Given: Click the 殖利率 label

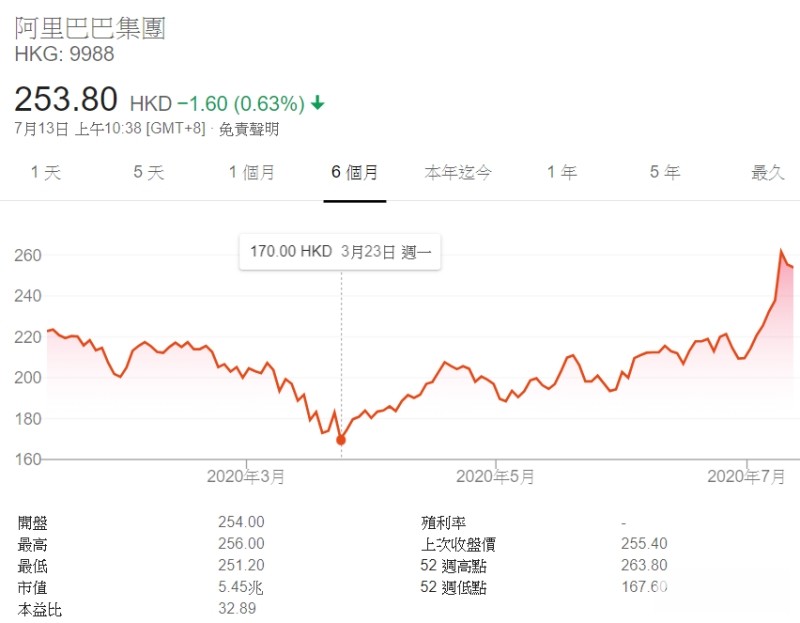Looking at the screenshot, I should (x=443, y=523).
